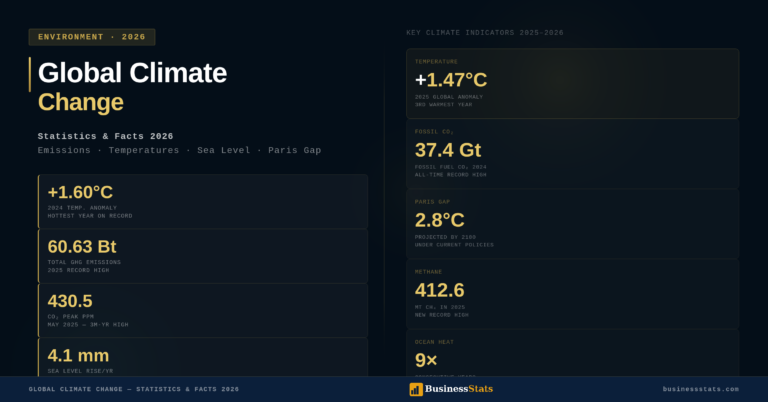Click the 'MAY 2025 — 3M-YR HIGH' caption
Viewport: 768px width, 402px height.
[x=88, y=325]
